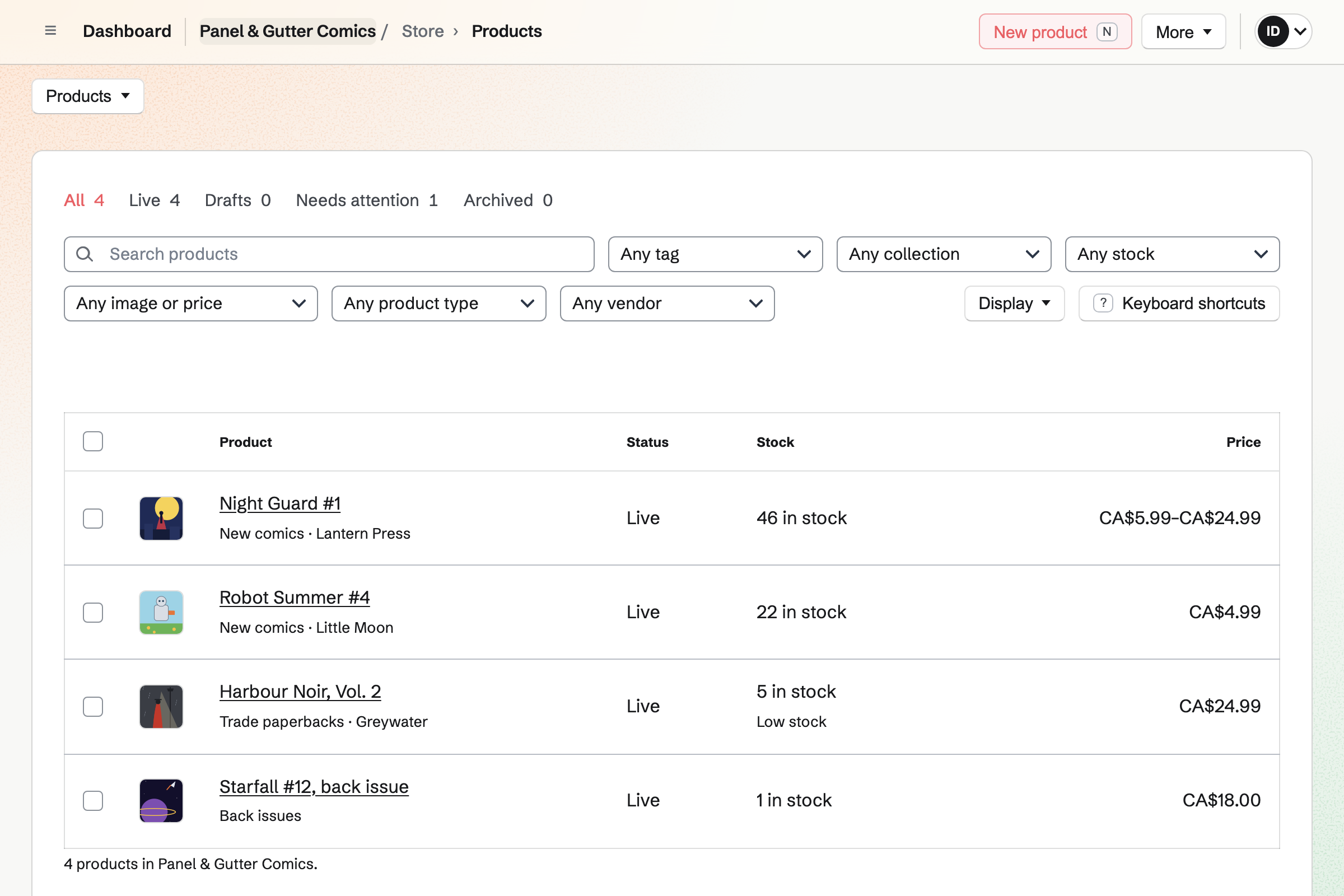Switch to the Needs attention tab
Viewport: 1344px width, 896px height.
(x=367, y=200)
